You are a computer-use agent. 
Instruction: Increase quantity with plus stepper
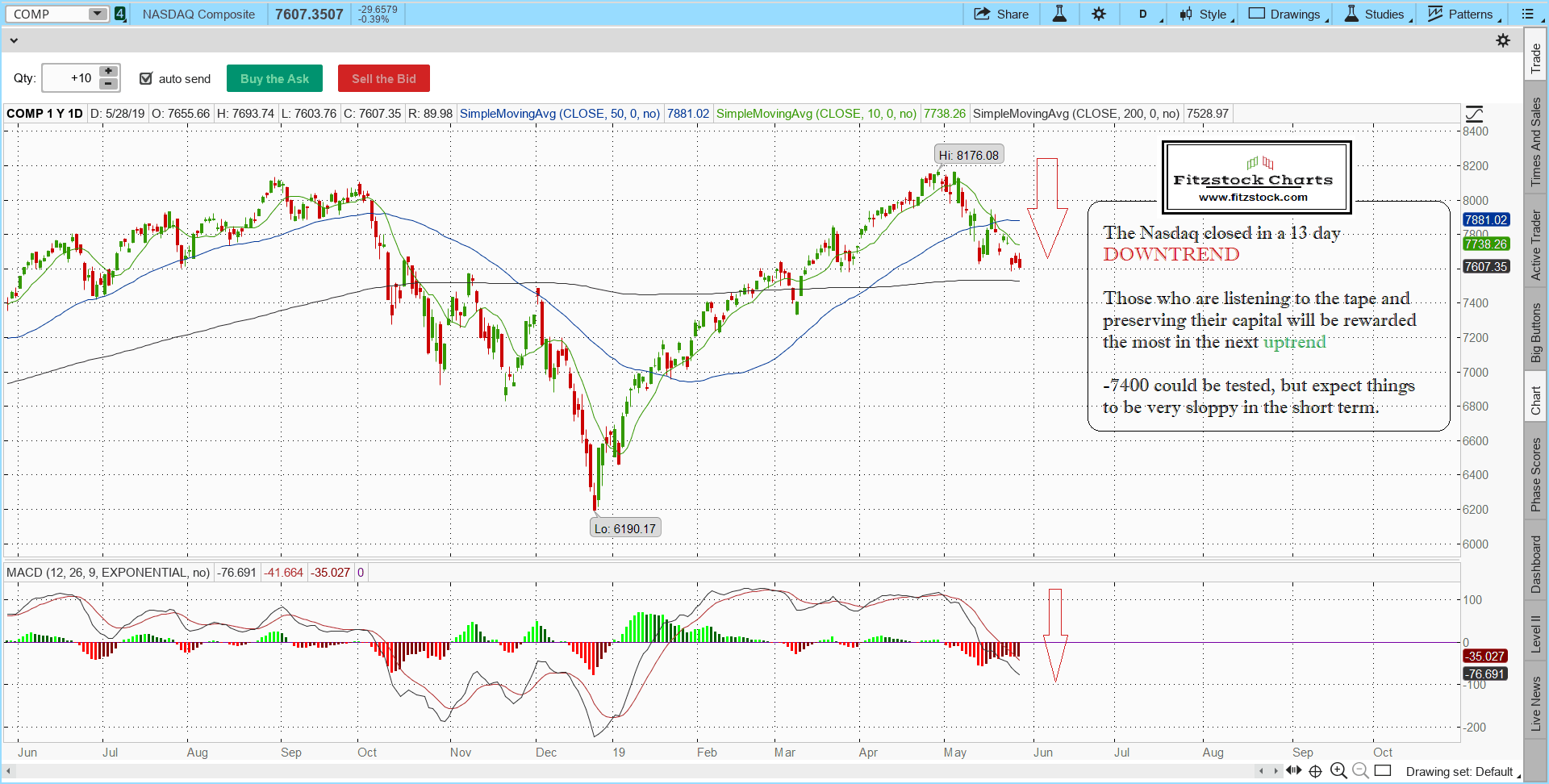pos(108,72)
